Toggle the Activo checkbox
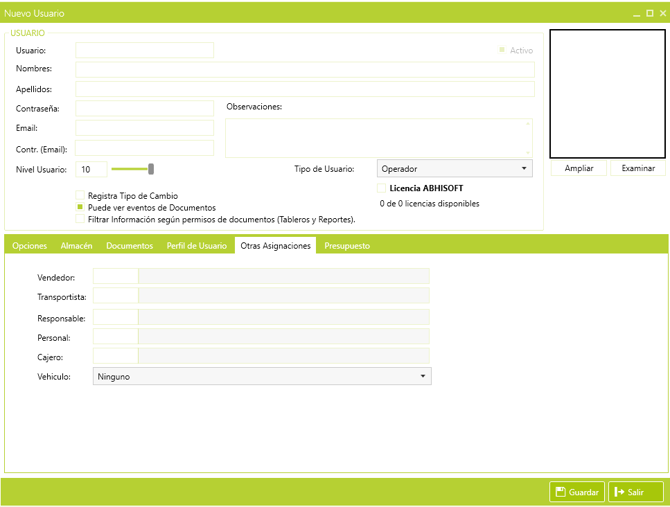 [502, 50]
